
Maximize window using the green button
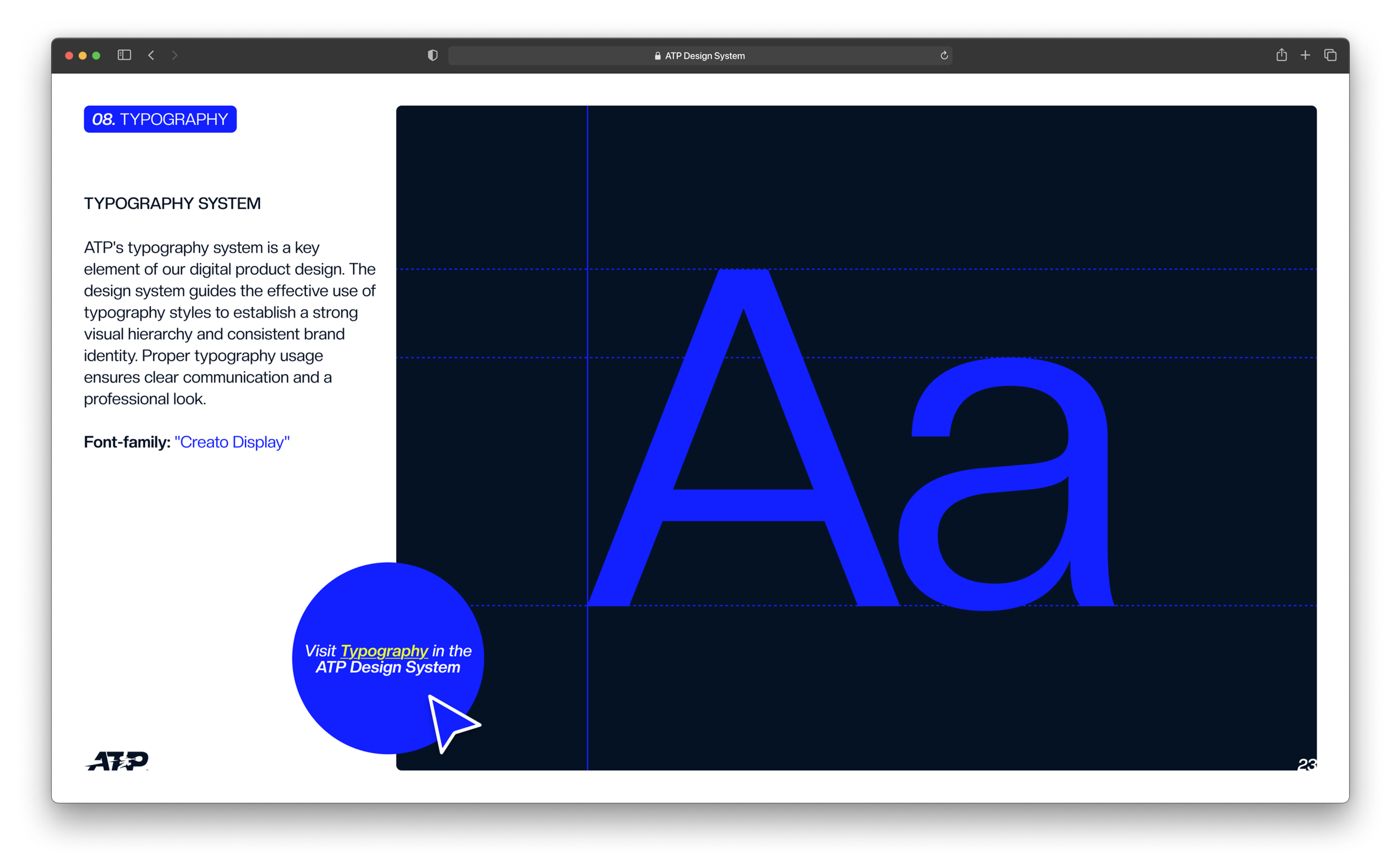pos(96,56)
